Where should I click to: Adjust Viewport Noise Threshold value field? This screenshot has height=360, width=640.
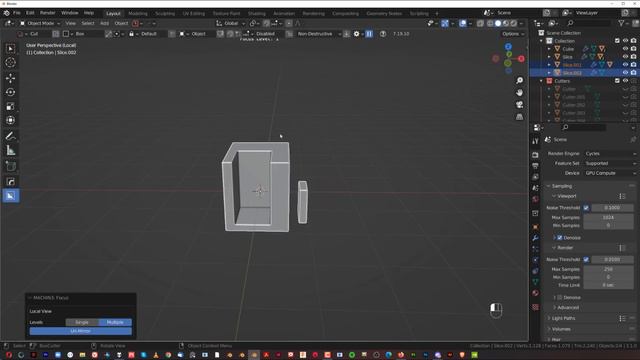[612, 208]
